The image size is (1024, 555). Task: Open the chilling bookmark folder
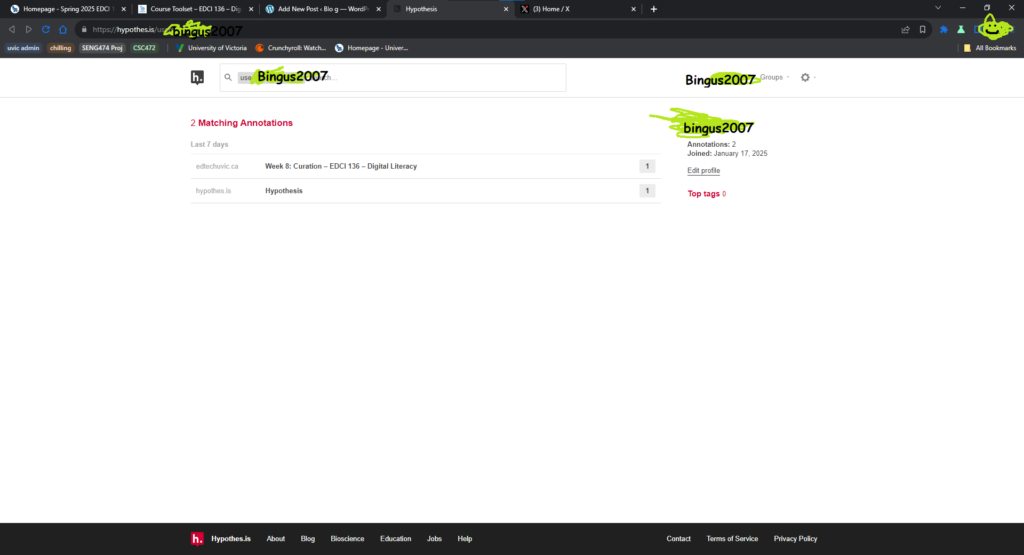[x=60, y=48]
